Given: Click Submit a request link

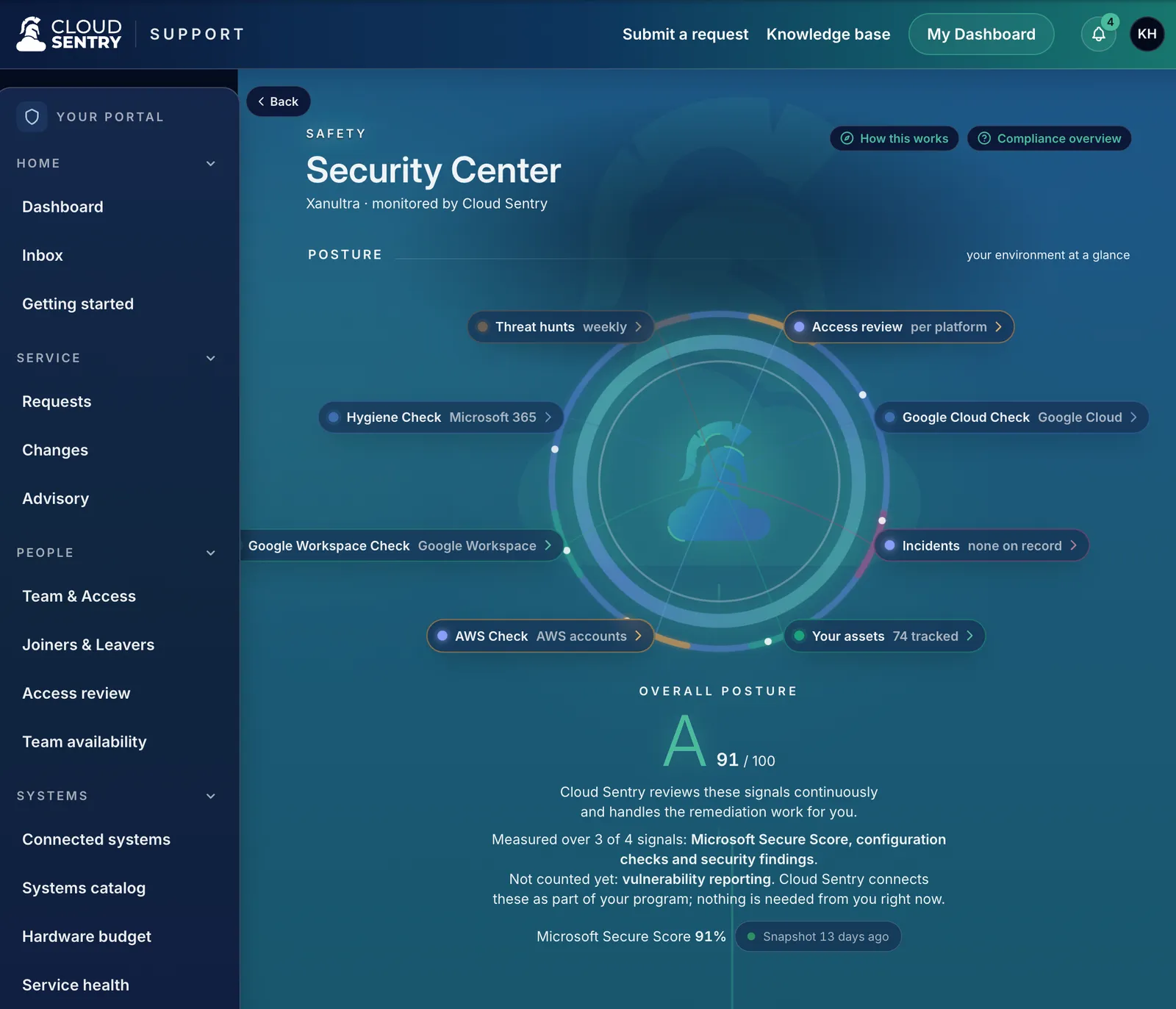Looking at the screenshot, I should [685, 34].
